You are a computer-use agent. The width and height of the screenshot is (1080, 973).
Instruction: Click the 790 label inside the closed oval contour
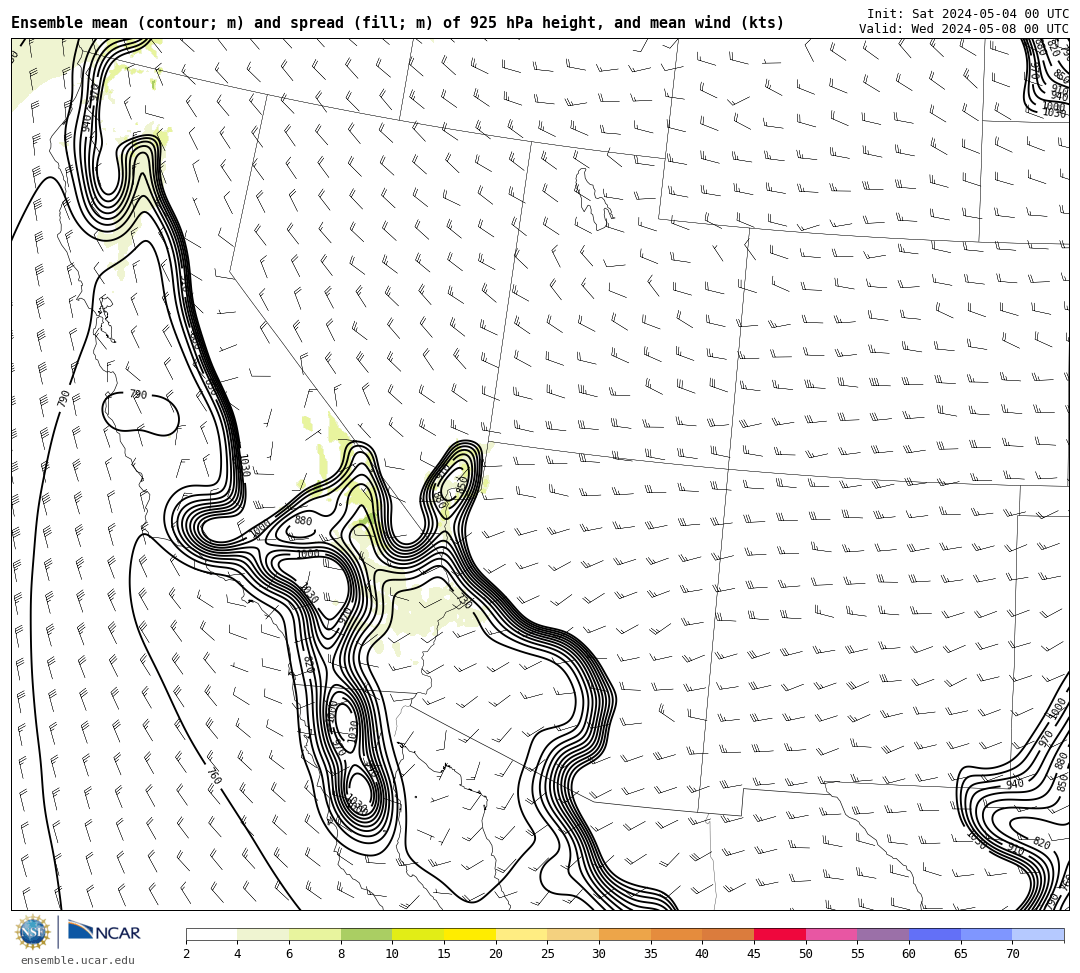pos(138,395)
